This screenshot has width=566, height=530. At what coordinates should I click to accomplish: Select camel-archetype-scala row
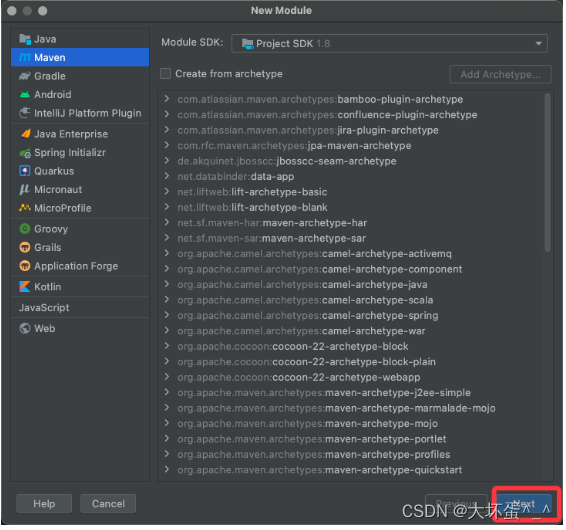click(x=351, y=300)
